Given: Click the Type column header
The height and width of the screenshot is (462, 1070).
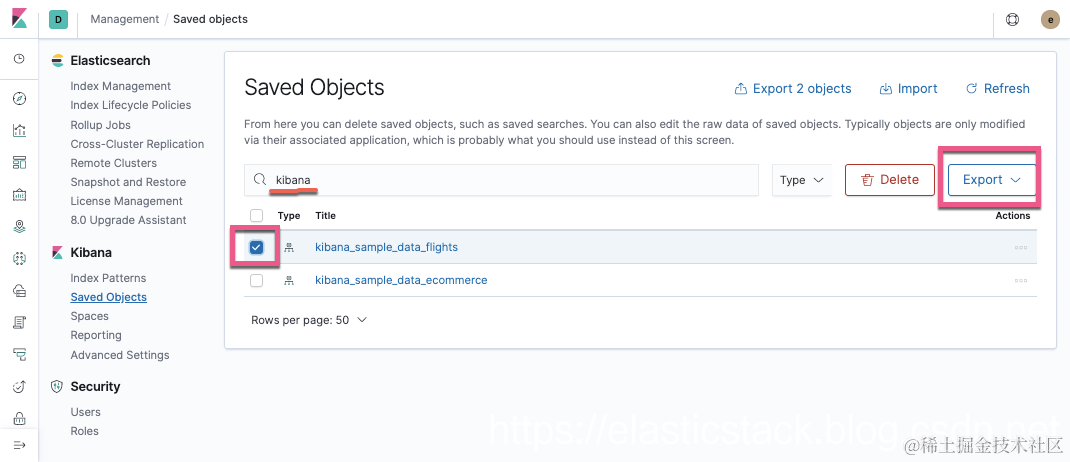Looking at the screenshot, I should pyautogui.click(x=289, y=216).
